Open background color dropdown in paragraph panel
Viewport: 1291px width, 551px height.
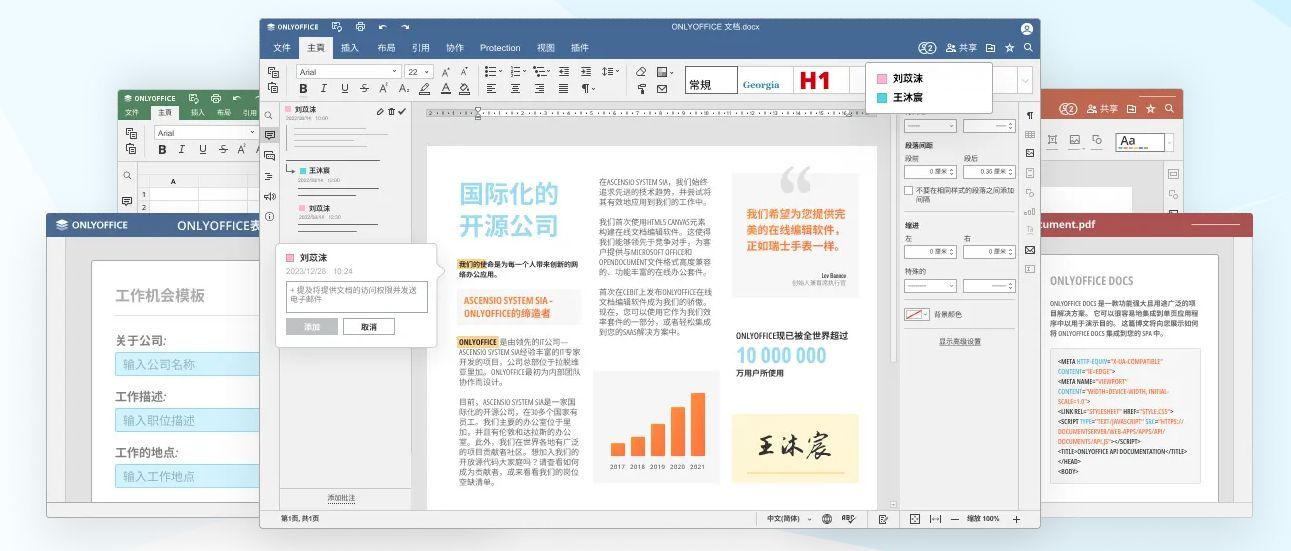pyautogui.click(x=917, y=314)
